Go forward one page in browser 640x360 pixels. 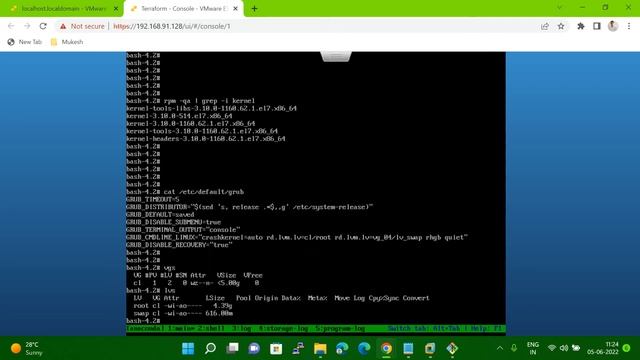[x=27, y=26]
